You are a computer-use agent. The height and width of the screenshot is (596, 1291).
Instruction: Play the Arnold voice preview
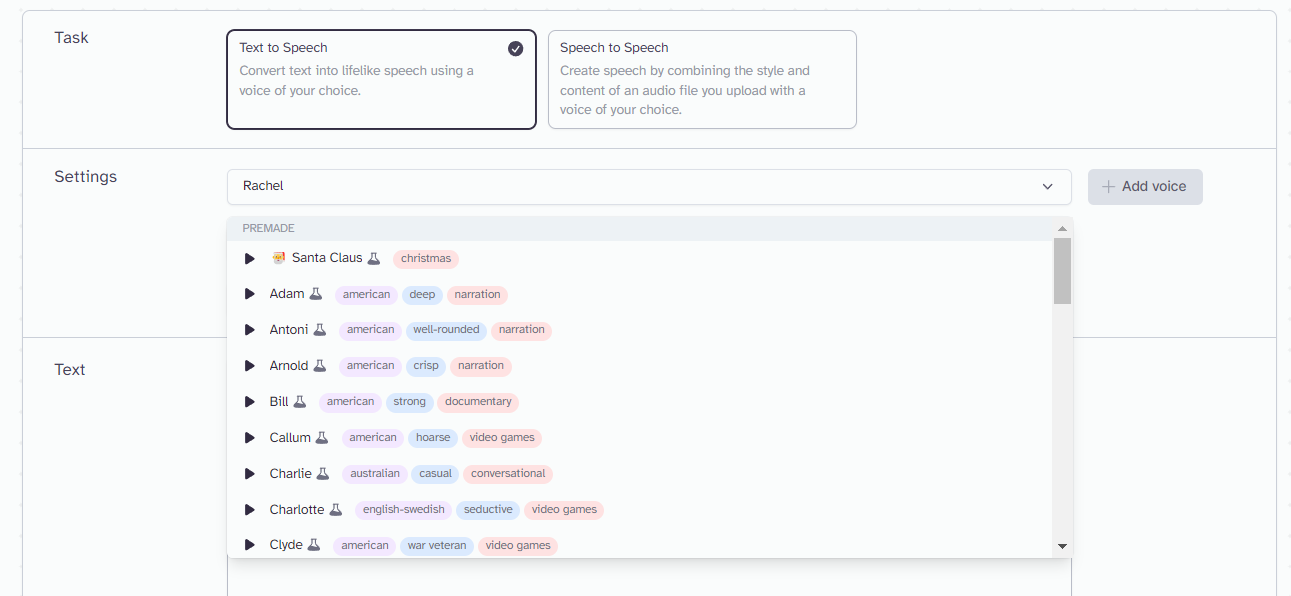click(250, 366)
